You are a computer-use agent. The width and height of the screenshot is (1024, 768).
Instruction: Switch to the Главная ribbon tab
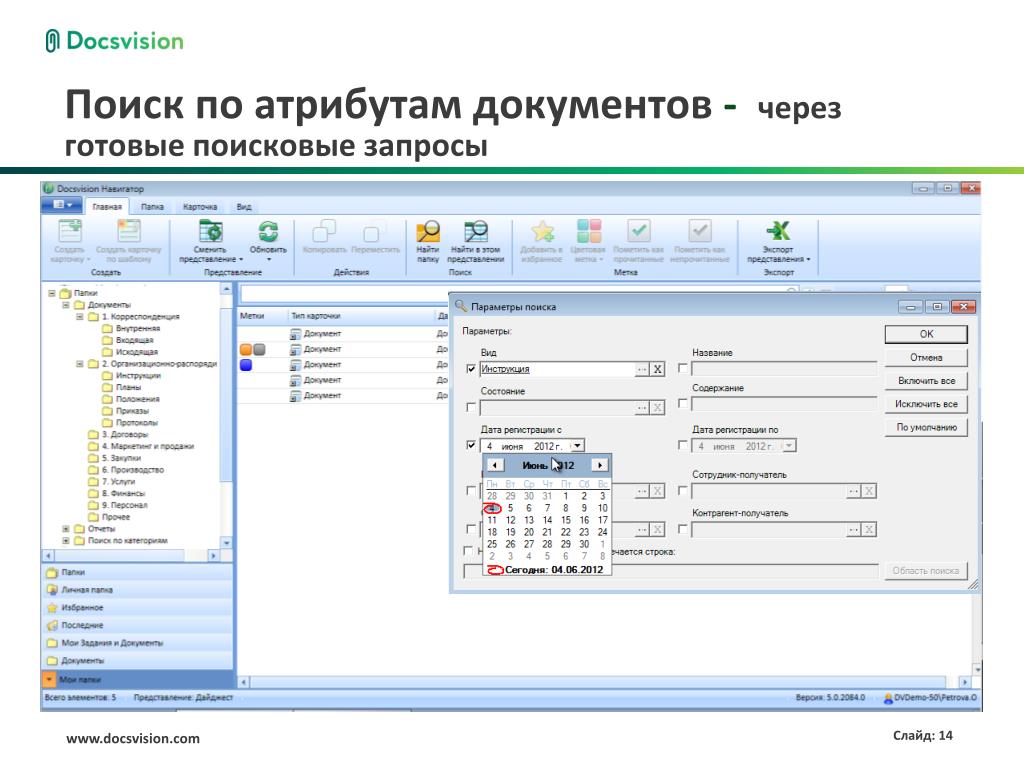tap(107, 207)
